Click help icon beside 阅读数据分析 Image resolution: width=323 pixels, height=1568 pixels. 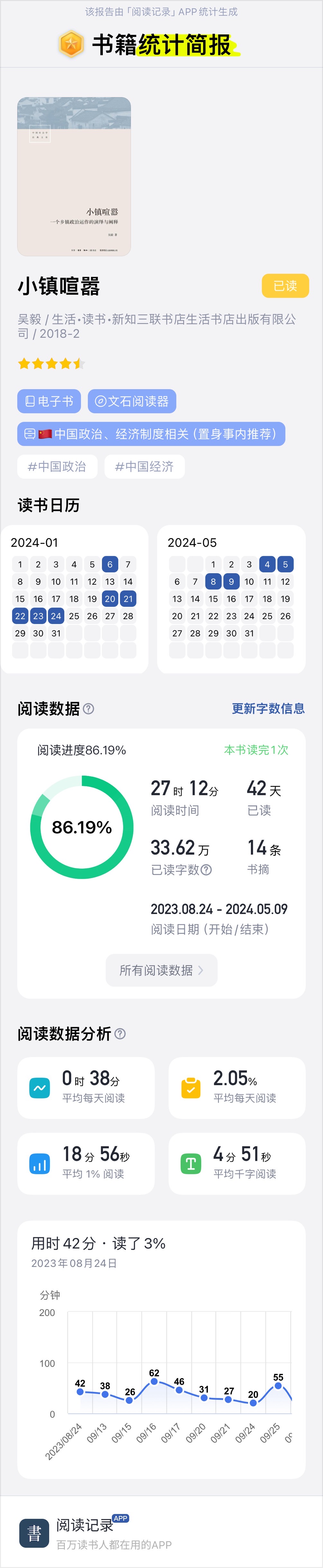point(120,1033)
